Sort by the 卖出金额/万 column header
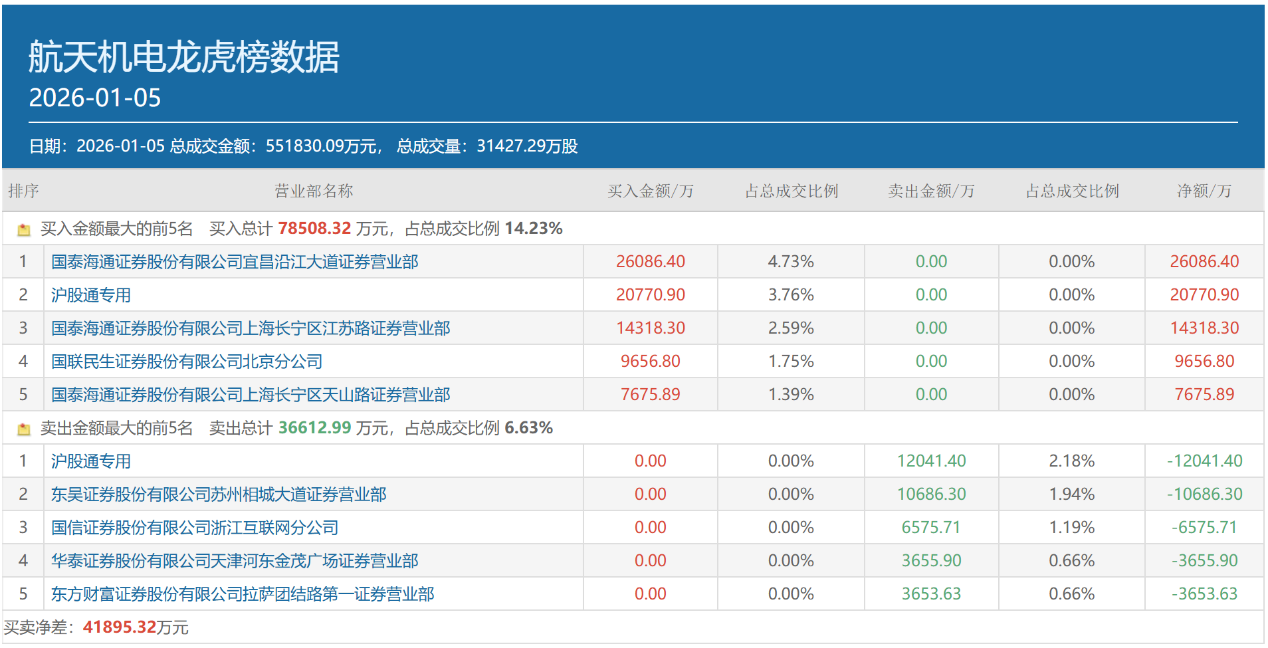The image size is (1268, 648). click(930, 191)
